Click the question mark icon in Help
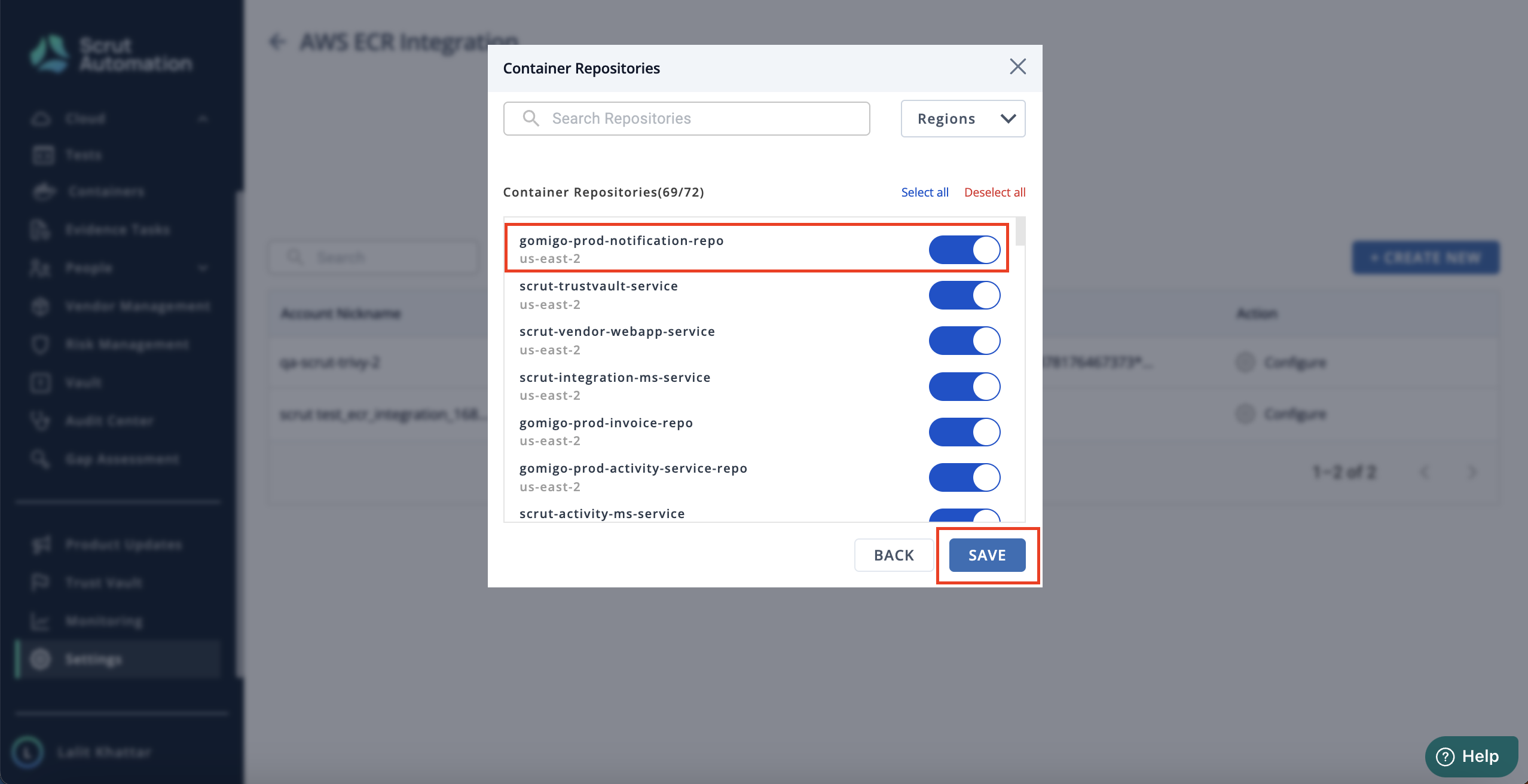Viewport: 1528px width, 784px height. pos(1445,757)
